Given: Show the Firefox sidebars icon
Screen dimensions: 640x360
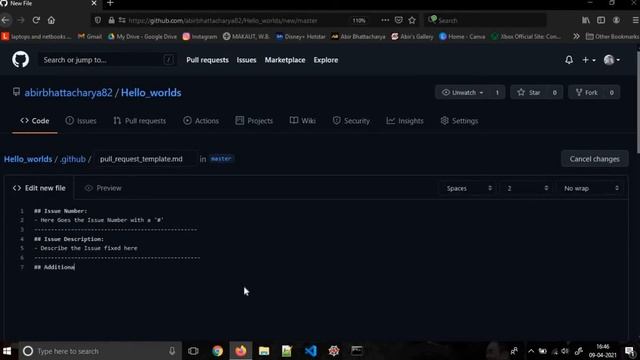Looking at the screenshot, I should (x=601, y=20).
